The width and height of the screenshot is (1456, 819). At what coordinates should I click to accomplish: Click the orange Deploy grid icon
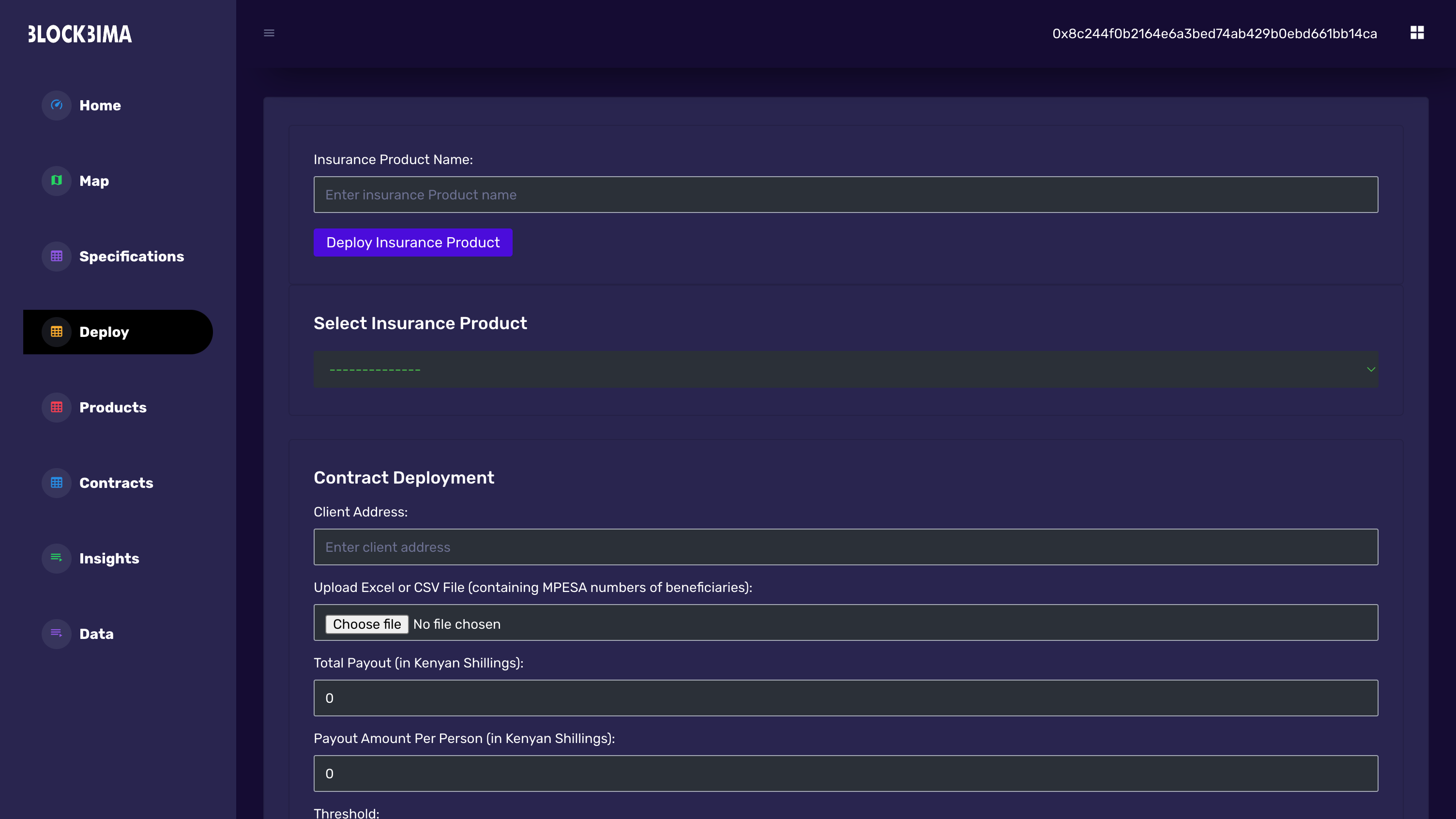[57, 332]
